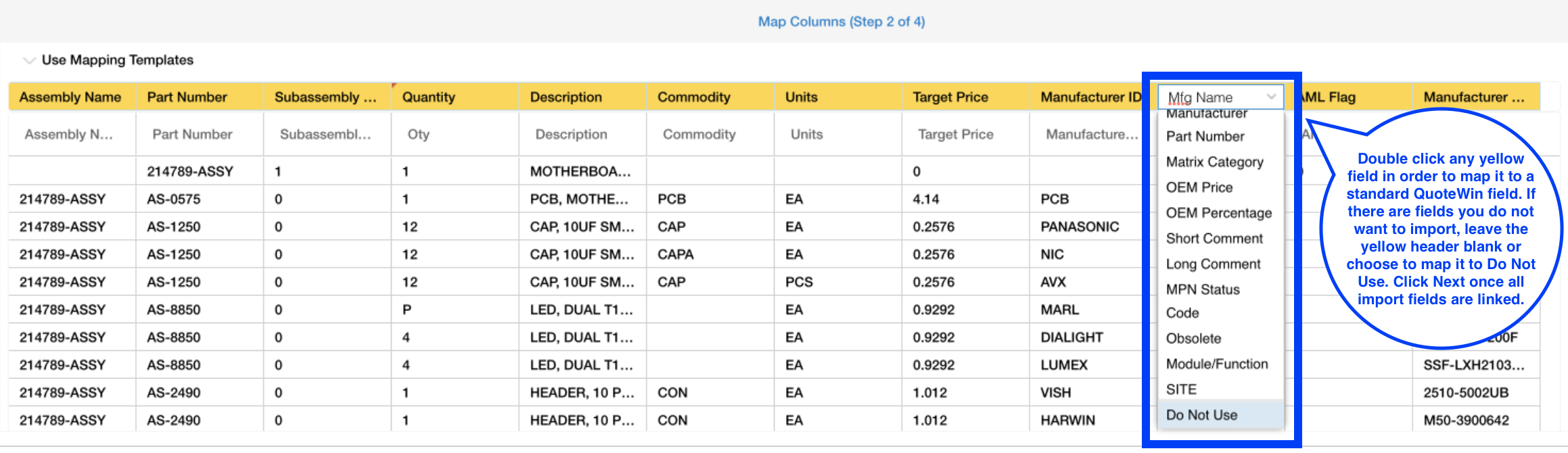This screenshot has width=1568, height=453.
Task: Click the Assembly Name yellow header
Action: coord(72,97)
